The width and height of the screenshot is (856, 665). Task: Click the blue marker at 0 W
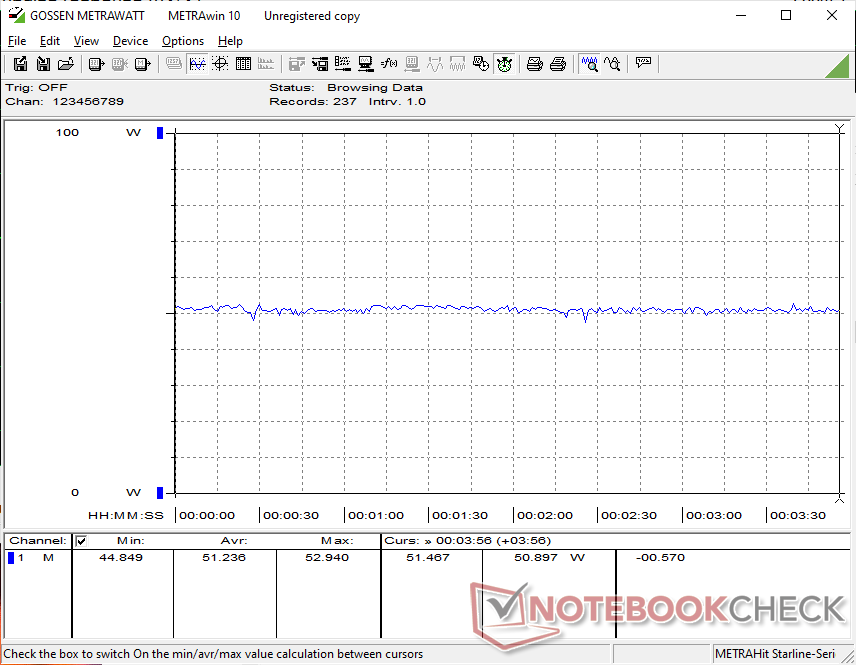pos(159,492)
